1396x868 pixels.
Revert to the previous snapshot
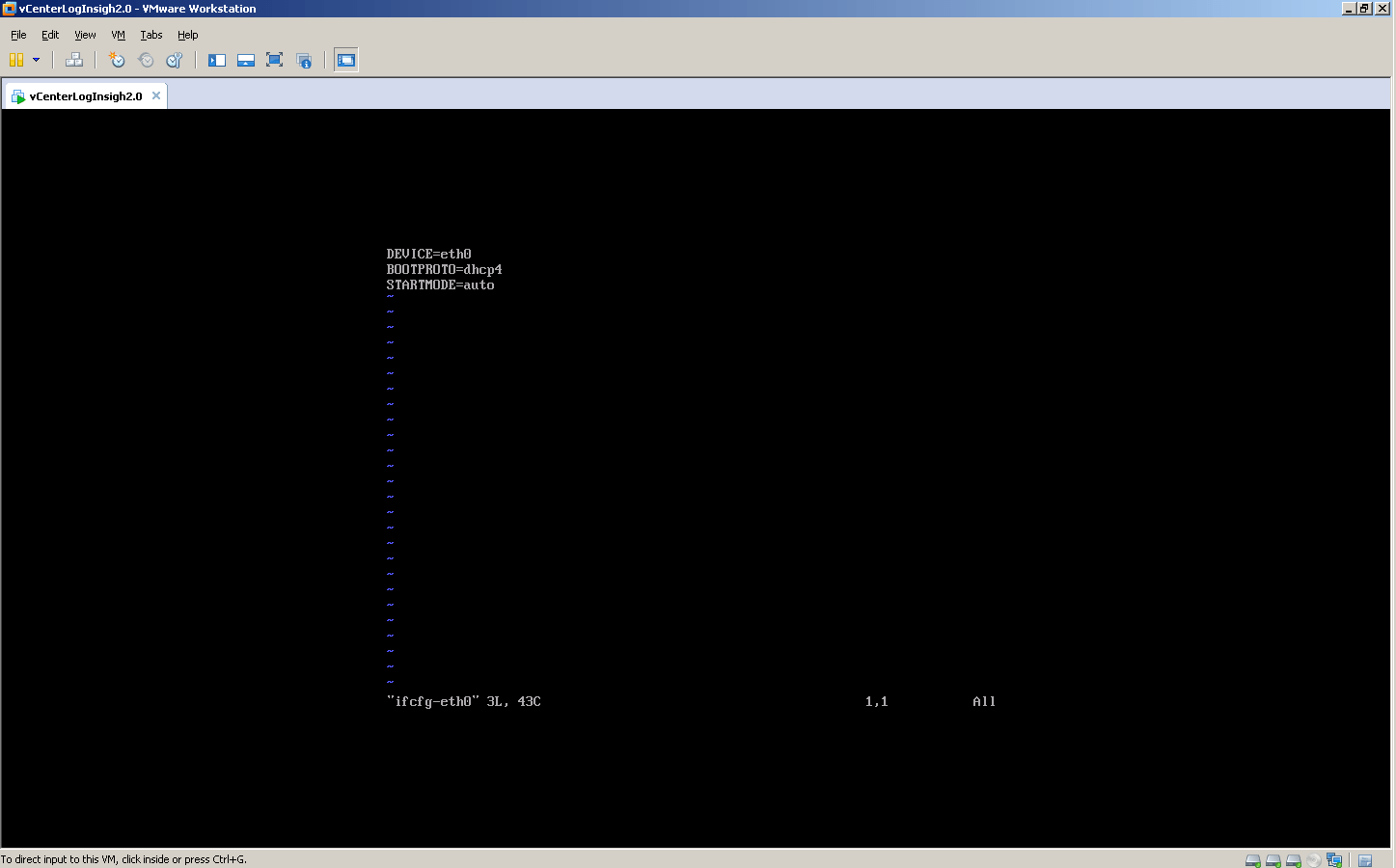tap(146, 60)
